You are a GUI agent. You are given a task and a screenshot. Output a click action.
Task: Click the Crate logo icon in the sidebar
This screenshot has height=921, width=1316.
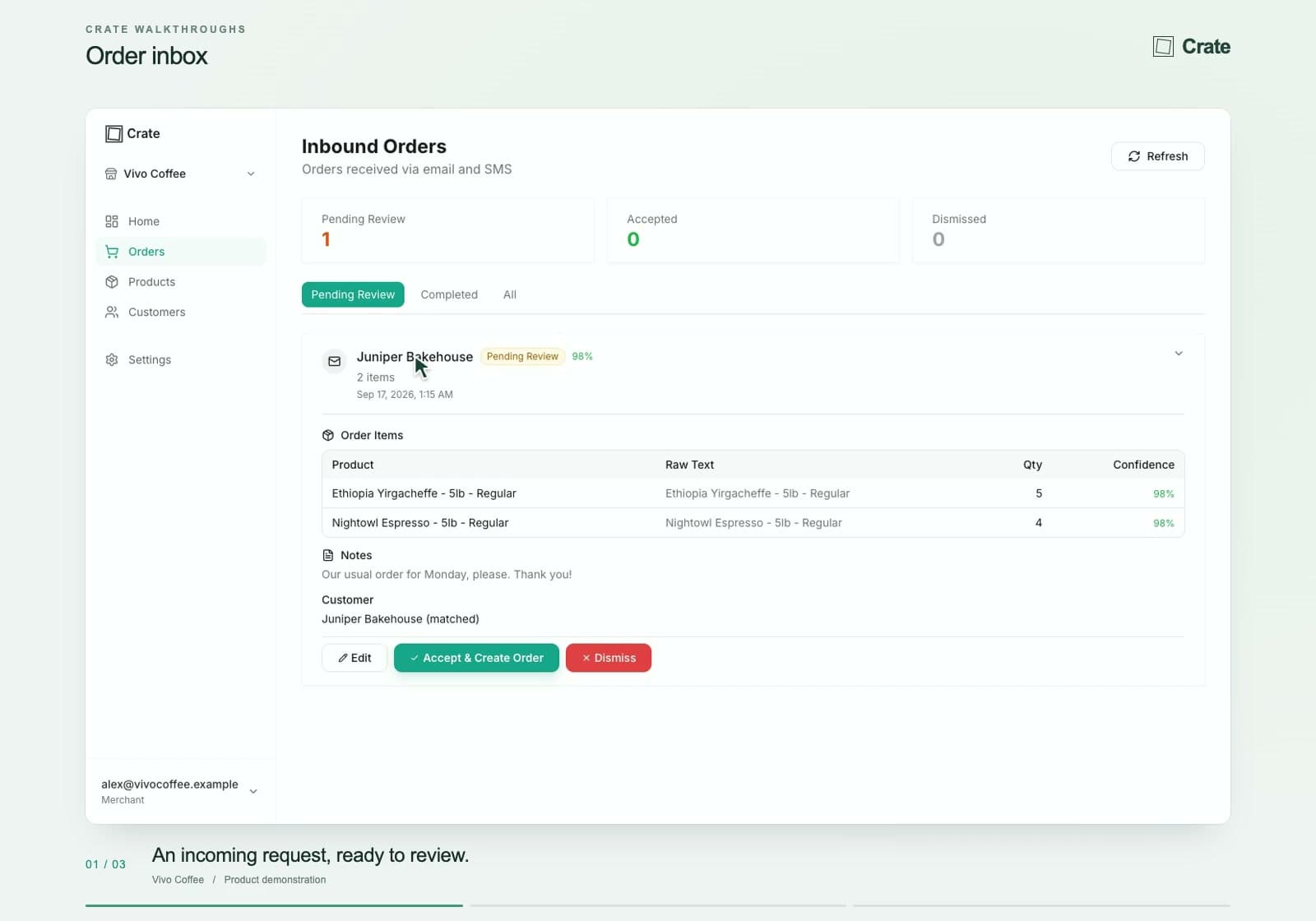tap(114, 134)
